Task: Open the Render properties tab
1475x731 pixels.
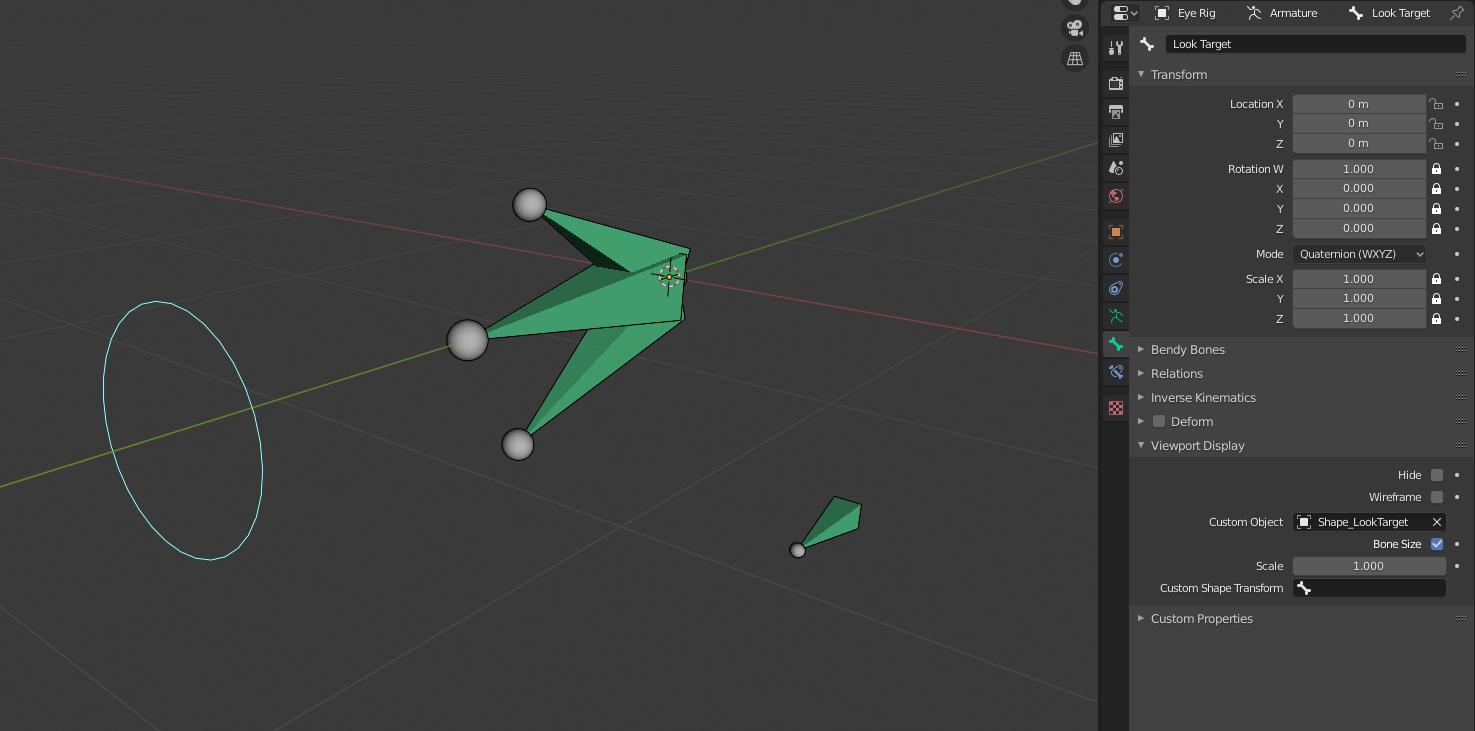Action: [1116, 83]
